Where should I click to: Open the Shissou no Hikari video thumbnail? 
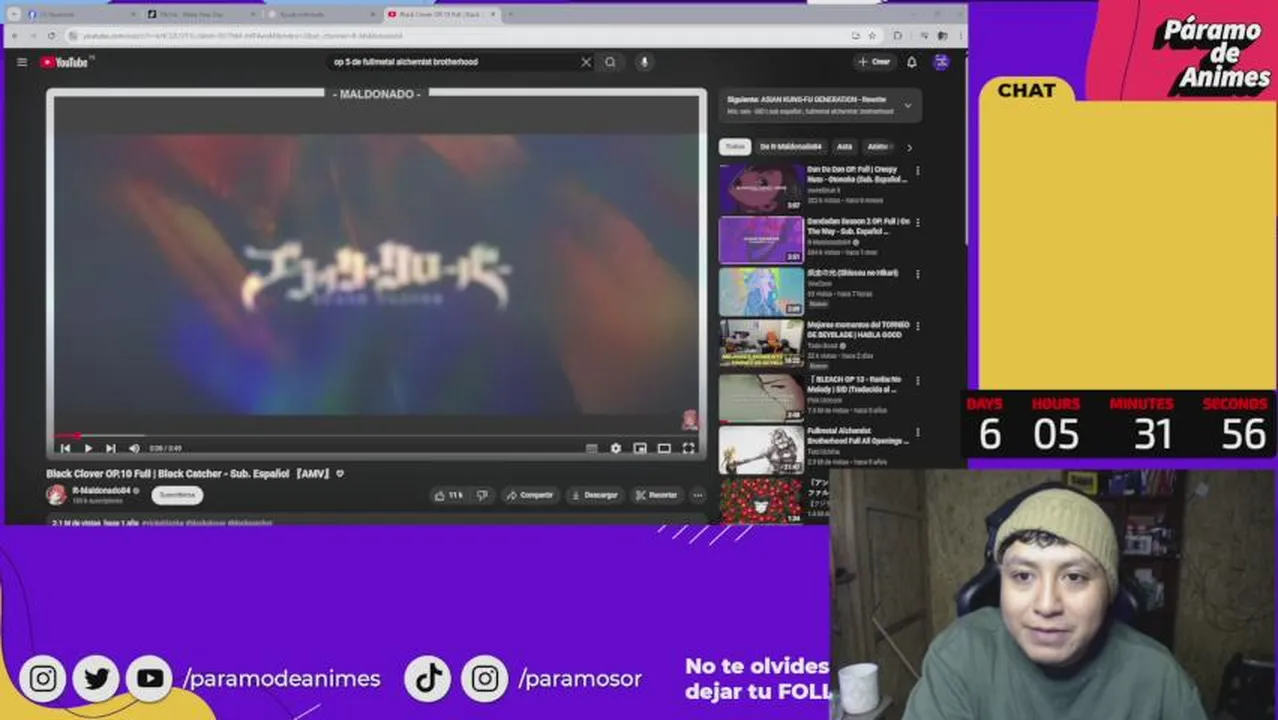tap(761, 291)
